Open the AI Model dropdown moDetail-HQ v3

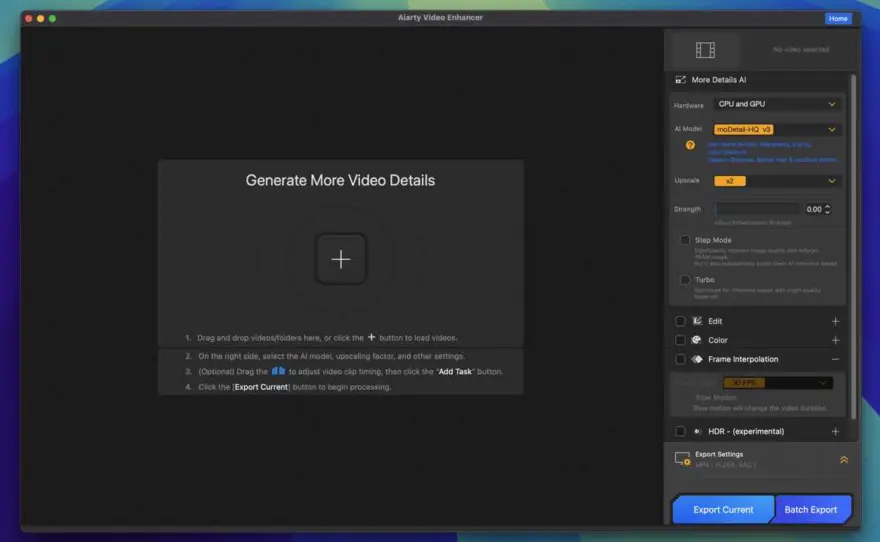(777, 130)
